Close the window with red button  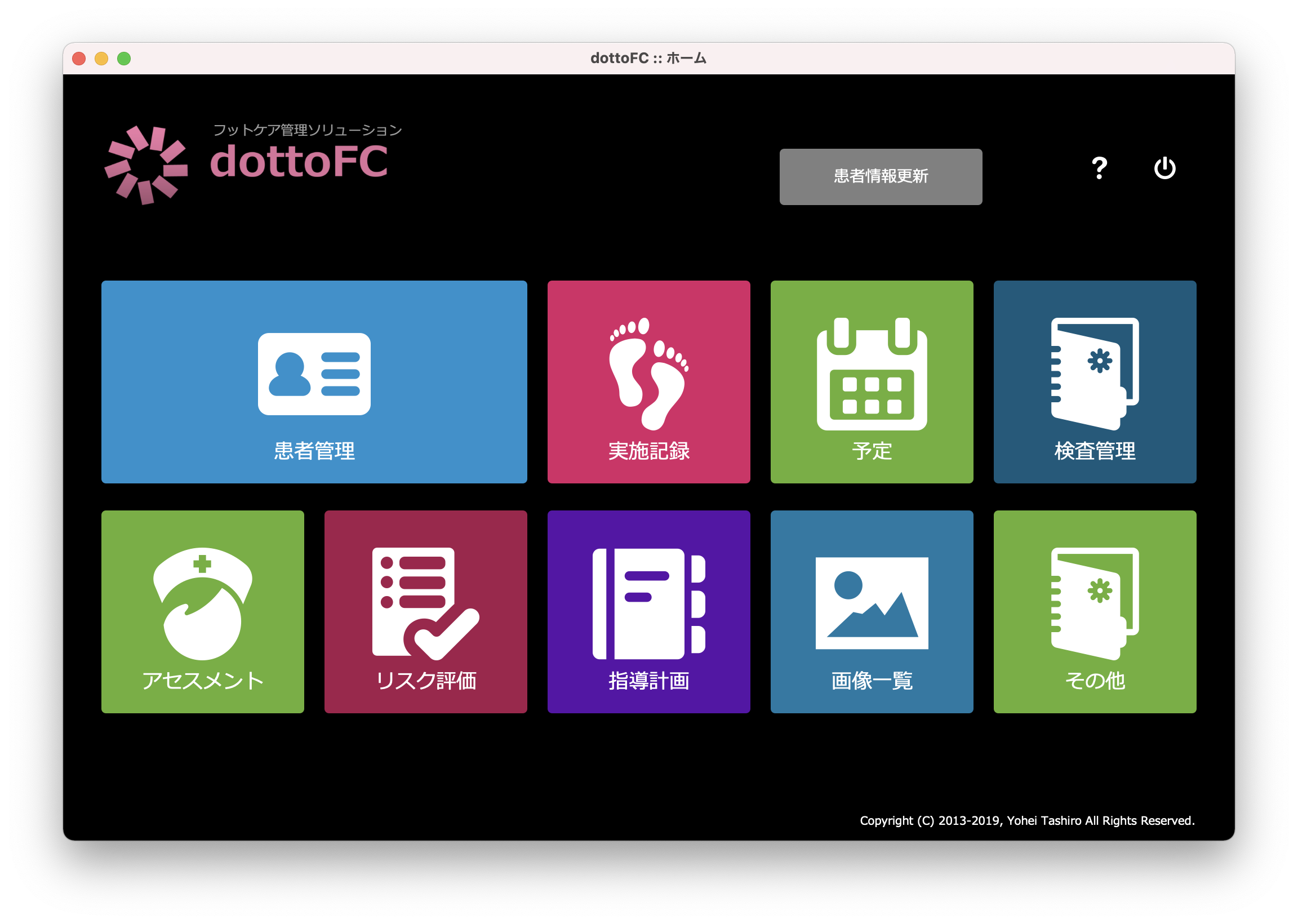(x=79, y=59)
